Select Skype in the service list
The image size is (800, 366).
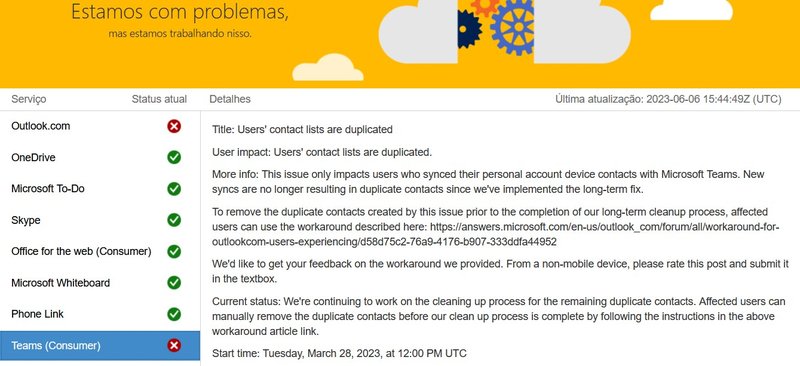(100, 220)
